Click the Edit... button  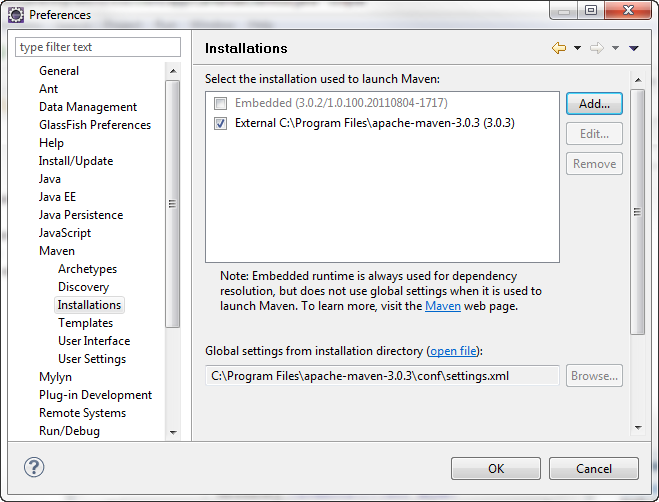594,134
